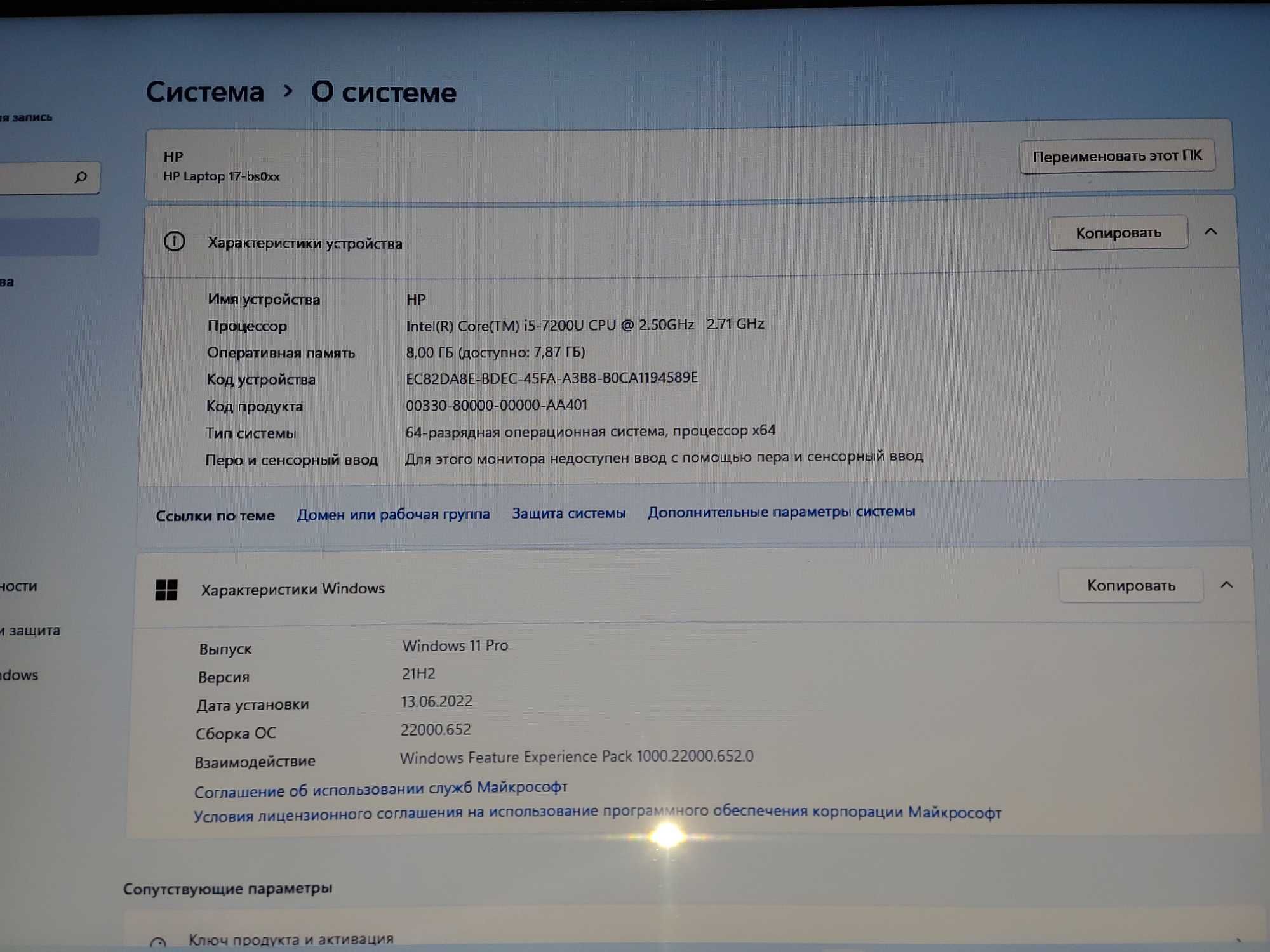Image resolution: width=1270 pixels, height=952 pixels.
Task: Collapse the Характеристики Windows section chevron
Action: [x=1227, y=585]
